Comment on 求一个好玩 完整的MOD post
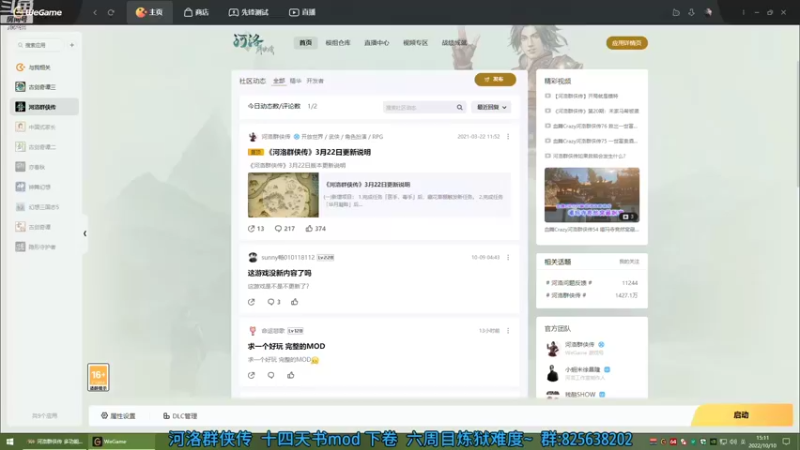Viewport: 800px width, 450px height. pos(271,375)
